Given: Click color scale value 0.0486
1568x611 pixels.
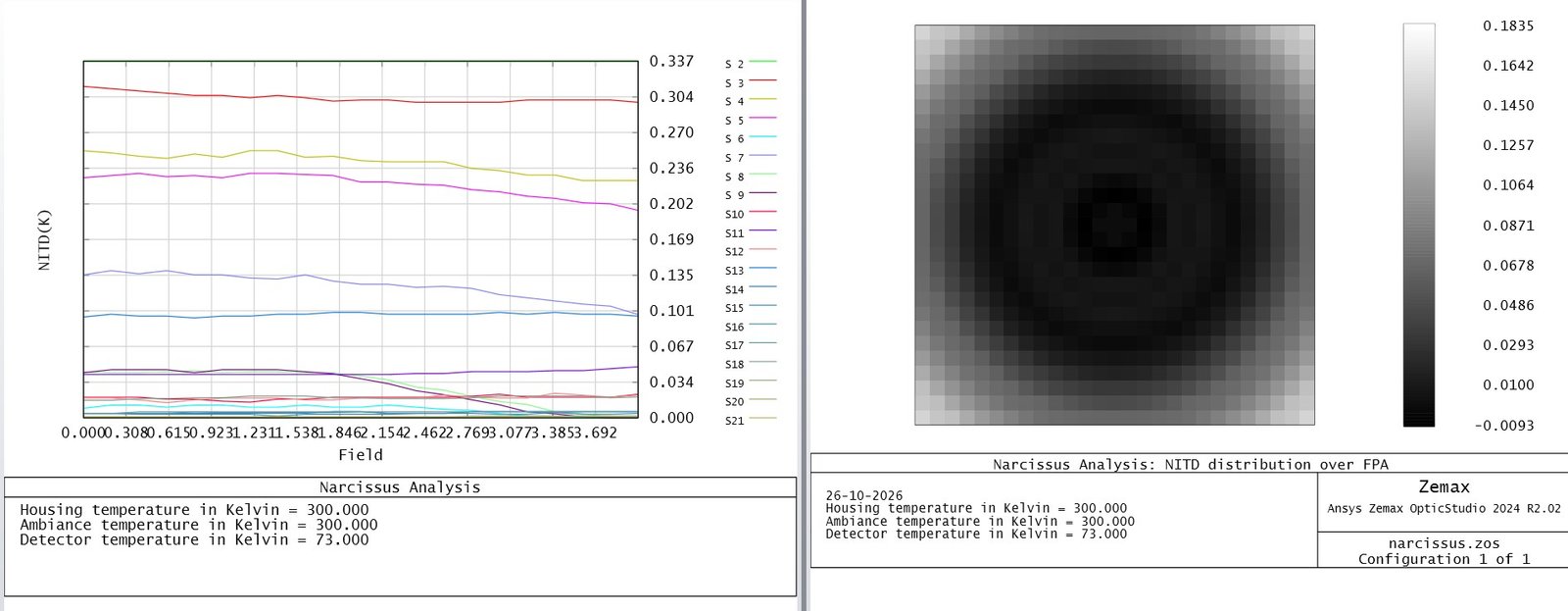Looking at the screenshot, I should [x=1508, y=305].
